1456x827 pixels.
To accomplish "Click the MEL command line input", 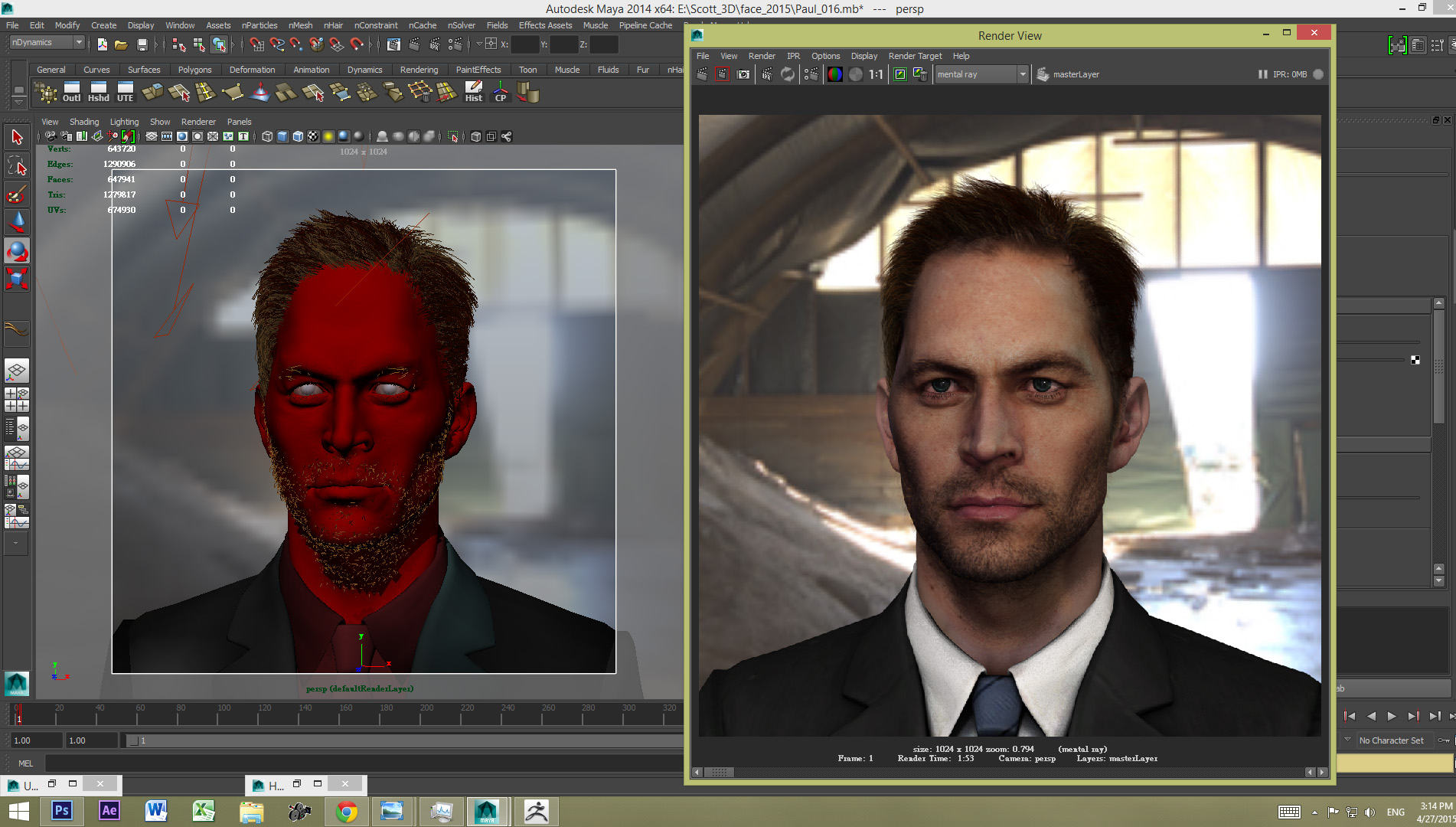I will (x=364, y=763).
